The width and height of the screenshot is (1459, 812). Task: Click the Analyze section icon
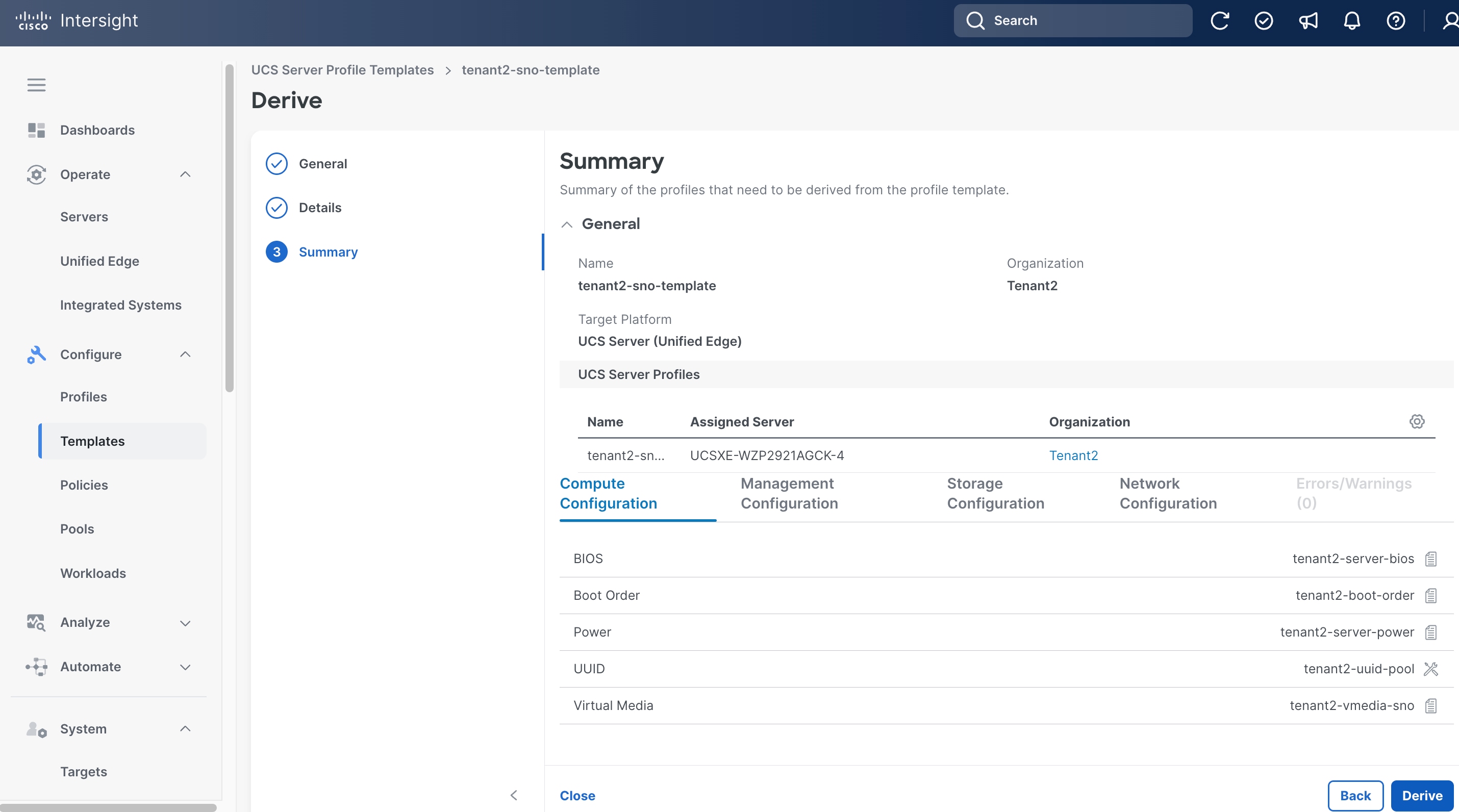coord(36,622)
